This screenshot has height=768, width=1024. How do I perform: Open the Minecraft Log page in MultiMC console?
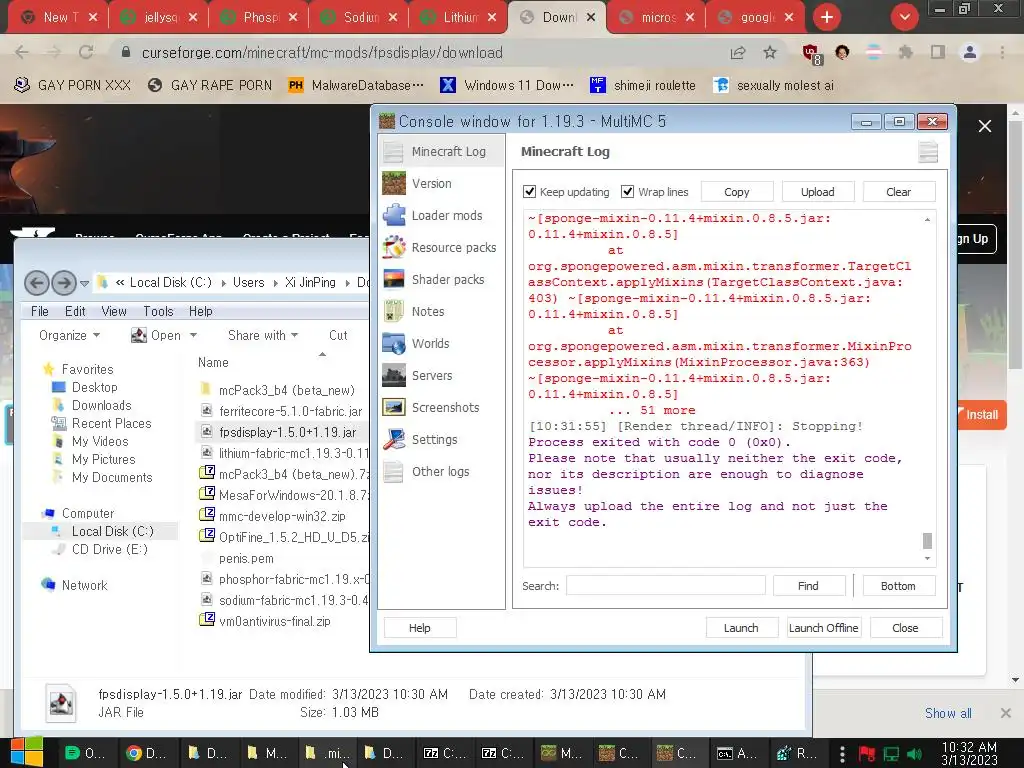point(441,152)
